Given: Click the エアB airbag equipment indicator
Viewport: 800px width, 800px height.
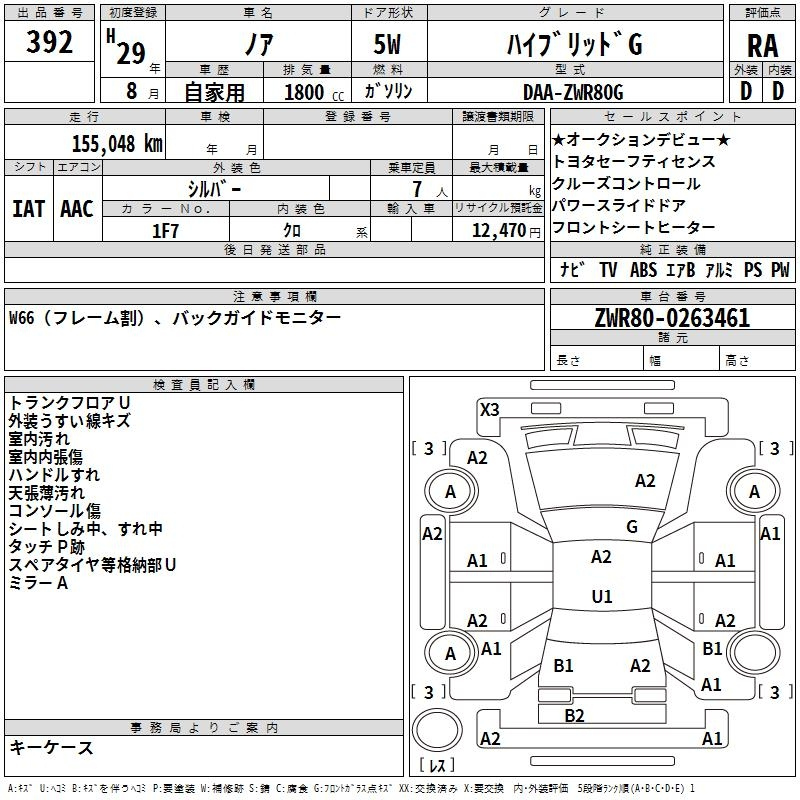Looking at the screenshot, I should click(680, 269).
